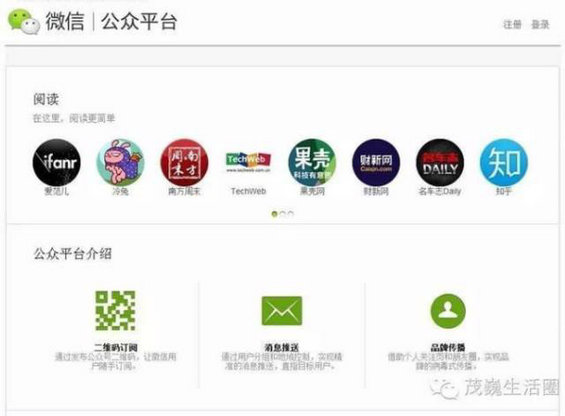Image resolution: width=565 pixels, height=416 pixels.
Task: Open the 登录 login link
Action: [540, 25]
